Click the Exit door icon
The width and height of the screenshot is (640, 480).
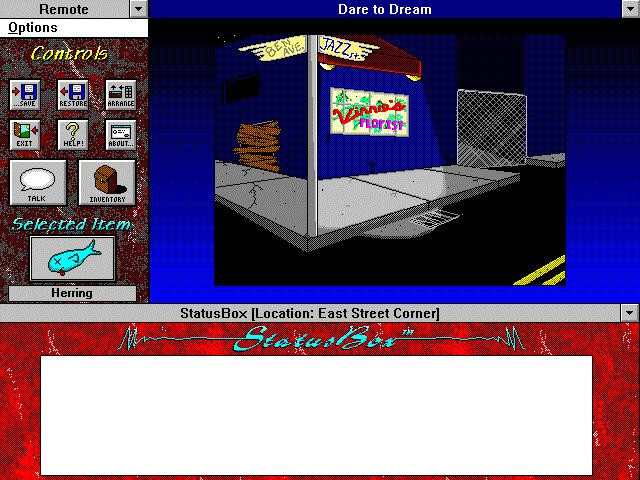coord(25,135)
